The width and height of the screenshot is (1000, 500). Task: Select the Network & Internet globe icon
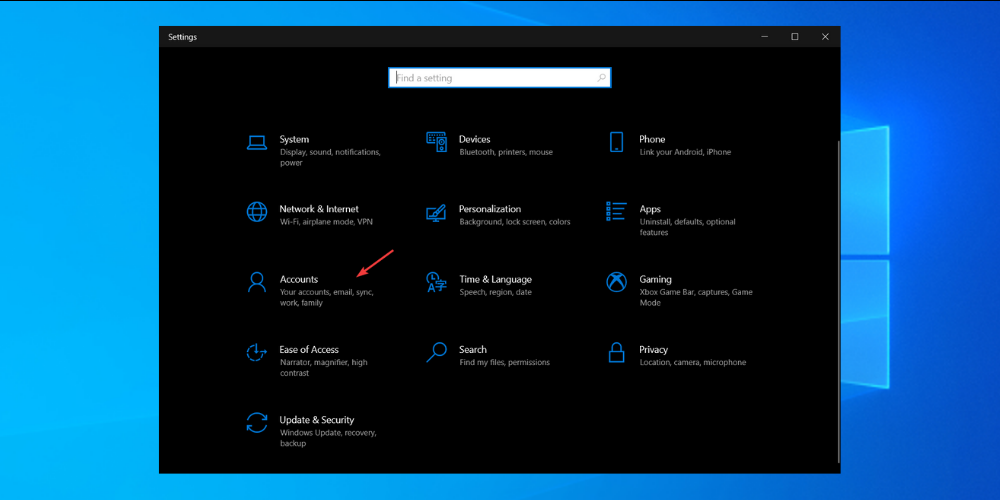click(x=256, y=212)
